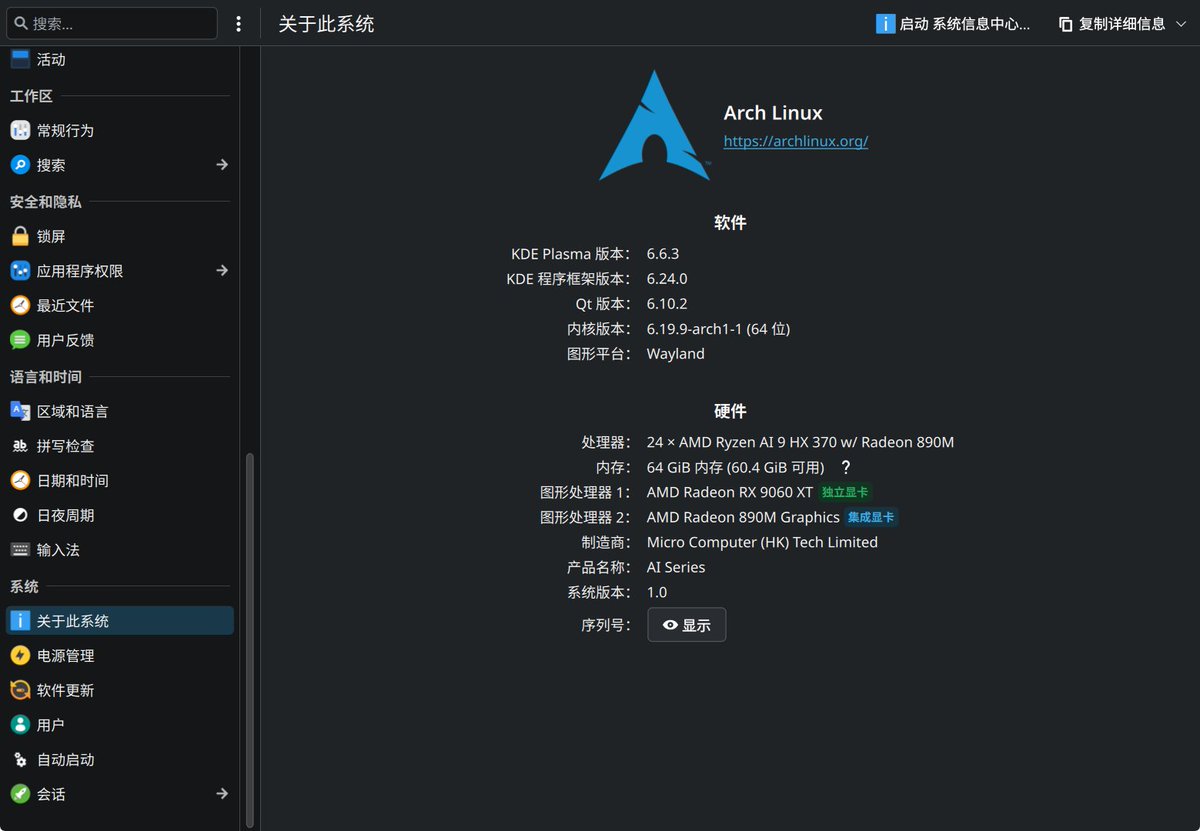Click the 用户反馈 green icon
The image size is (1200, 831).
[x=20, y=340]
